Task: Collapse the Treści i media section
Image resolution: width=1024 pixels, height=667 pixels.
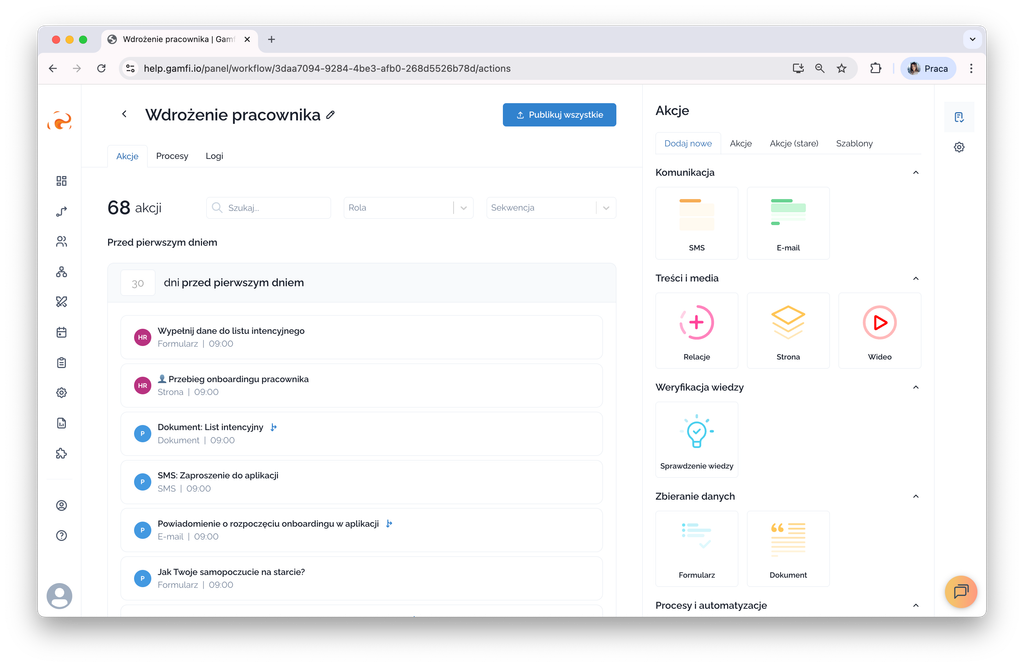Action: (x=916, y=278)
